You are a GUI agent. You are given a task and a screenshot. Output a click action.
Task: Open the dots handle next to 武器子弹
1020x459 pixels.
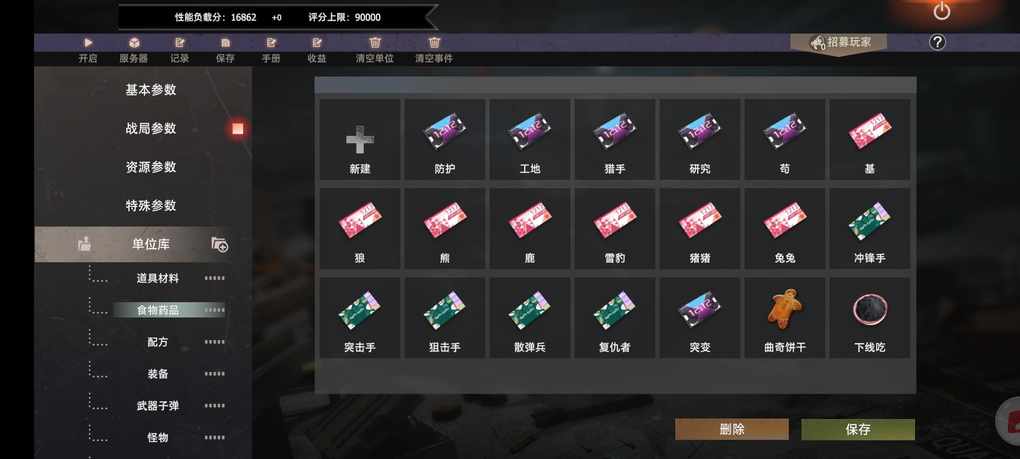tap(215, 406)
